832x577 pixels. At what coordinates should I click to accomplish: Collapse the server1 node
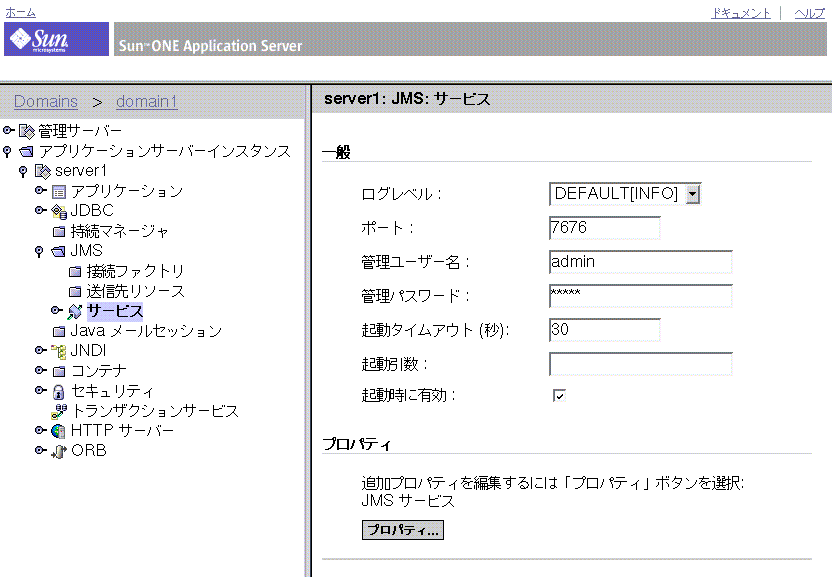click(x=23, y=171)
